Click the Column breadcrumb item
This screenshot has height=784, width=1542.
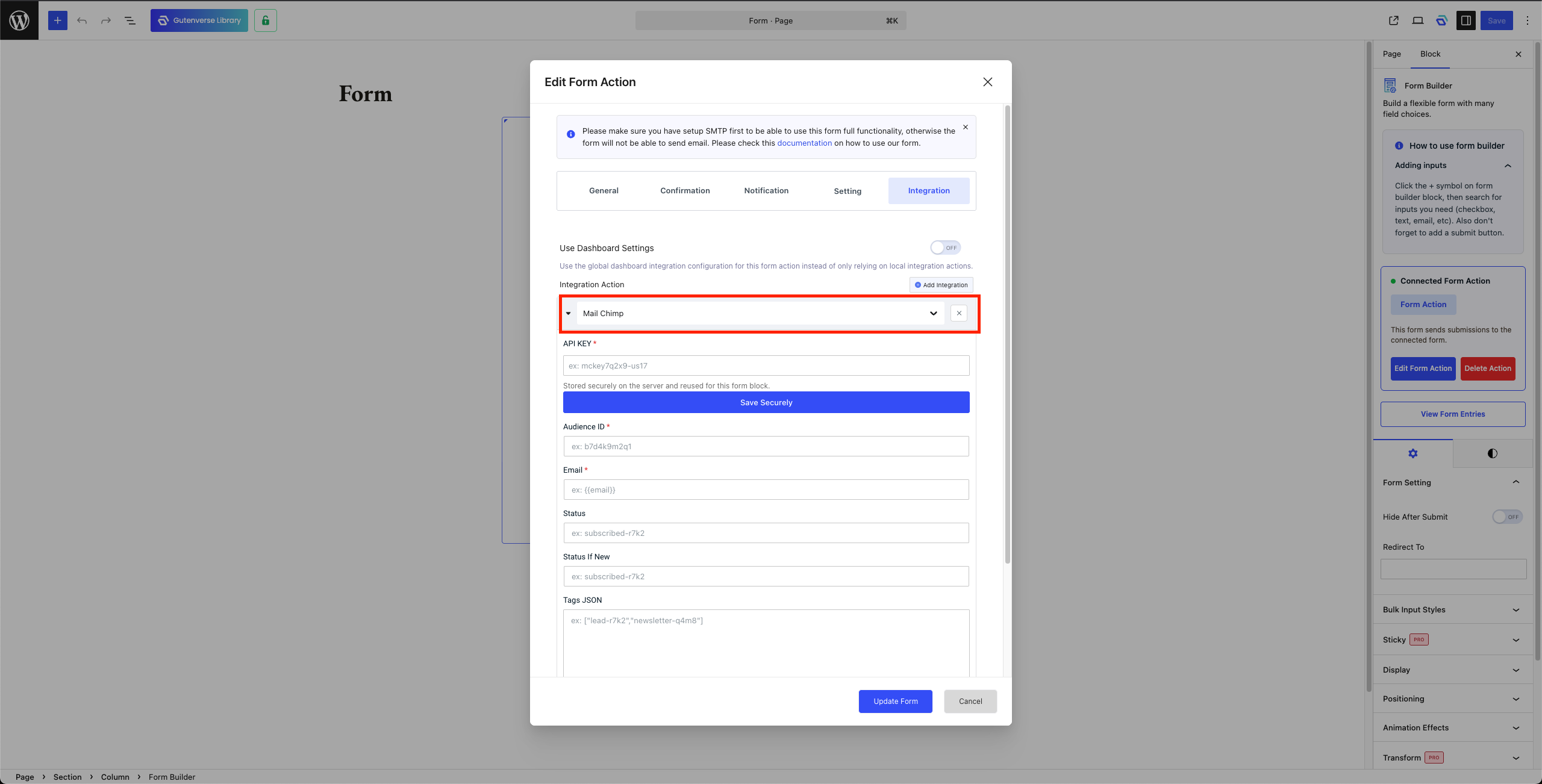click(115, 777)
